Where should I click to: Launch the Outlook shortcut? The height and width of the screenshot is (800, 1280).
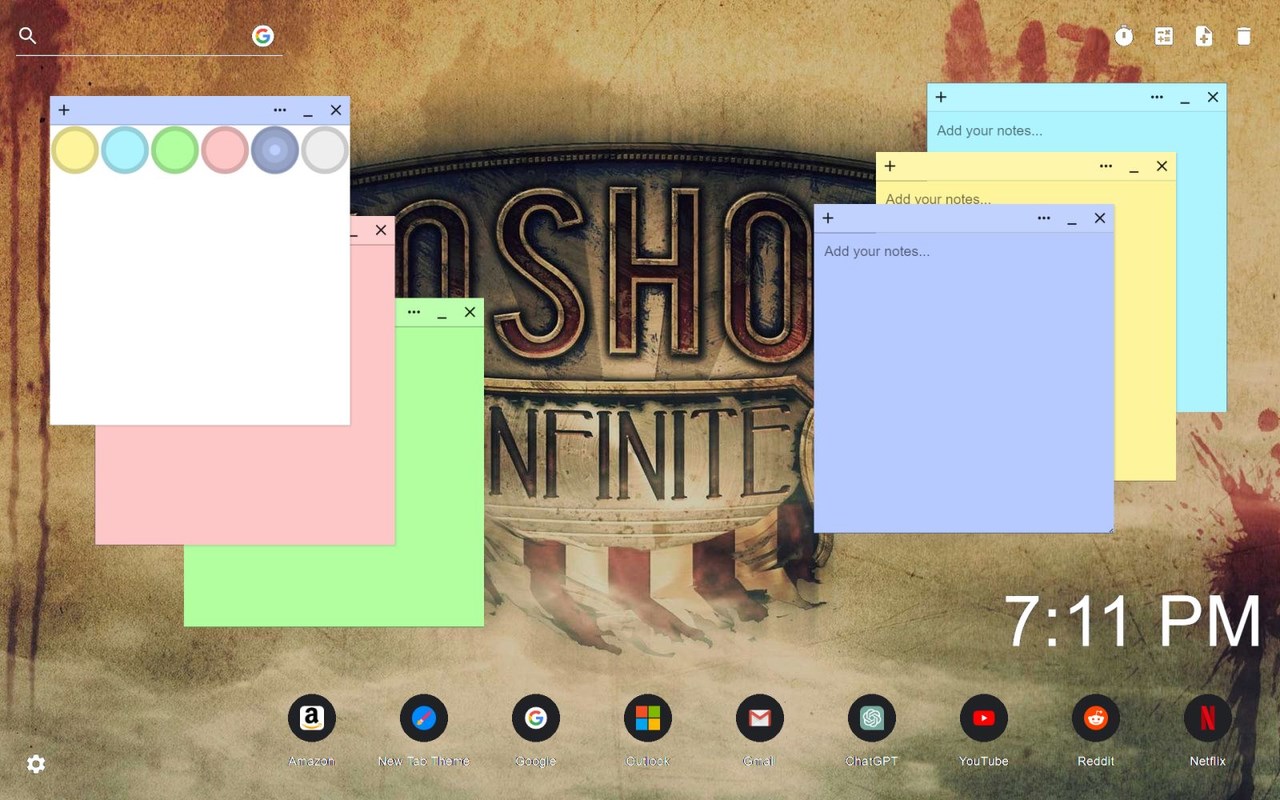(x=648, y=718)
